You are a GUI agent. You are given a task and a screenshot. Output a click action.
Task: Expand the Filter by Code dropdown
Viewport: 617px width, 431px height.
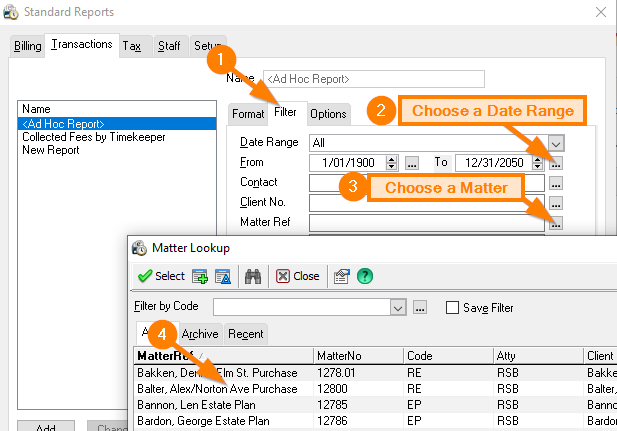click(398, 307)
